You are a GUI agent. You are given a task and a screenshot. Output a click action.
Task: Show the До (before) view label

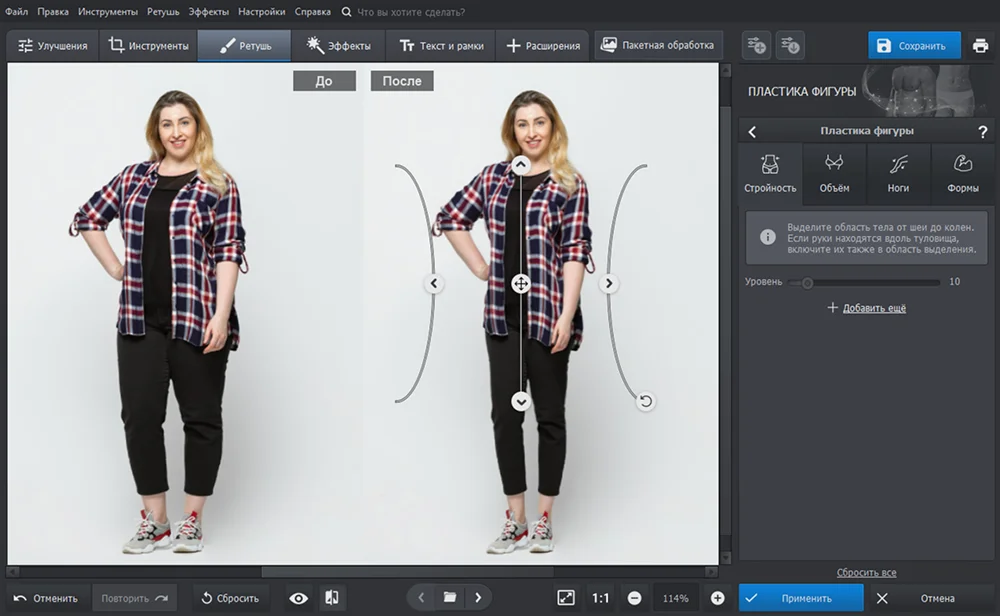[324, 81]
